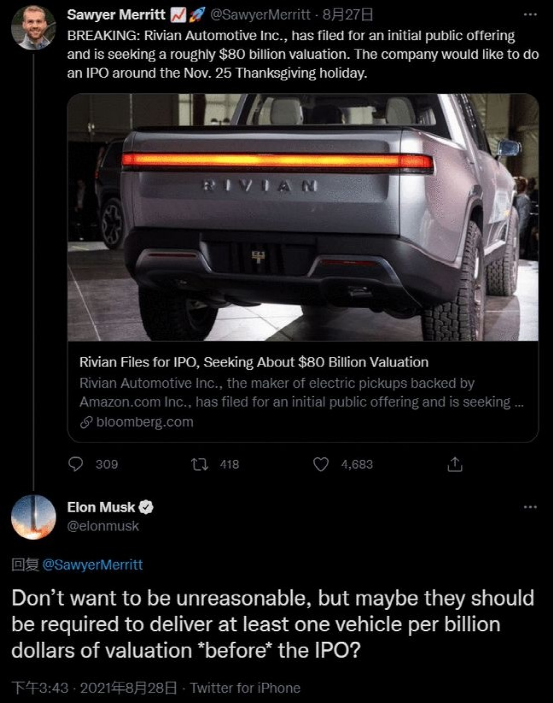Screen dimensions: 553x703
Task: Open more options on Sawyer Merritt's tweet
Action: tap(530, 14)
